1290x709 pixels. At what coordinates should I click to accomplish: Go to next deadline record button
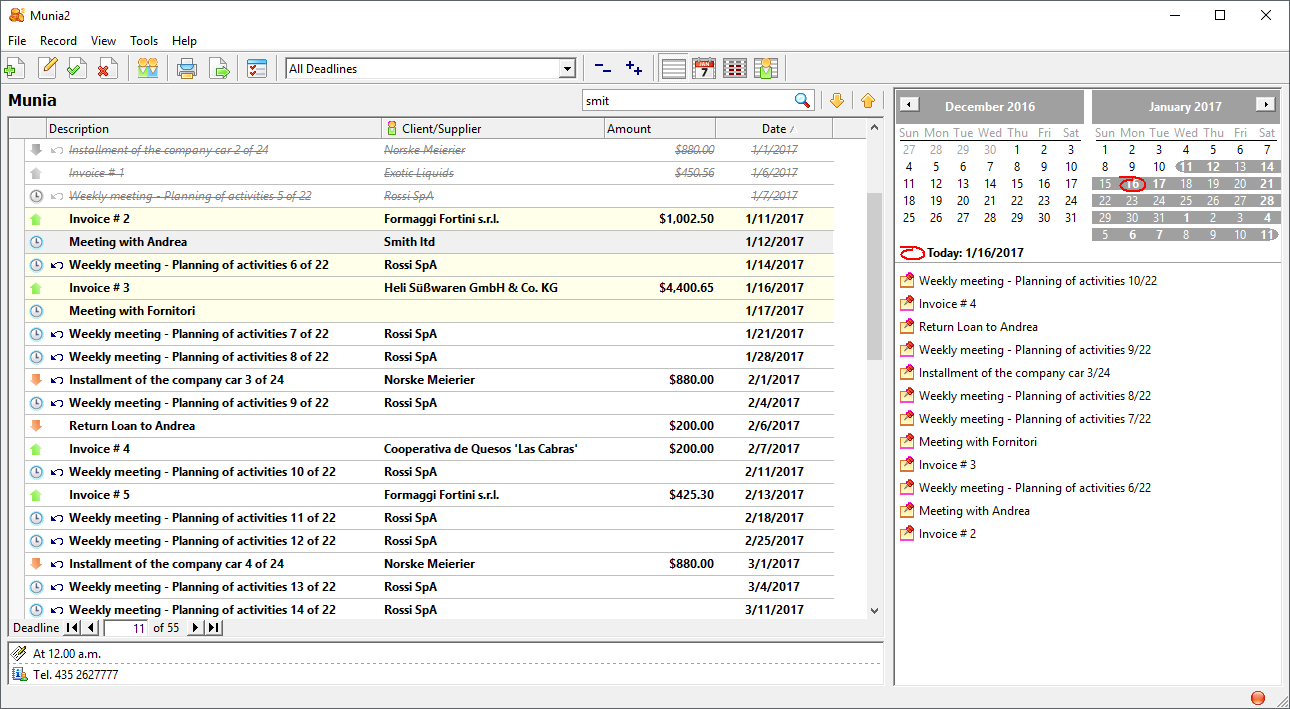coord(196,628)
